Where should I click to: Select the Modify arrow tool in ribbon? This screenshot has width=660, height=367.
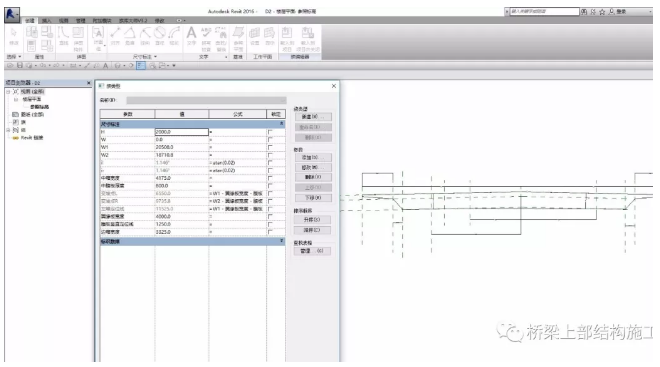tap(13, 36)
